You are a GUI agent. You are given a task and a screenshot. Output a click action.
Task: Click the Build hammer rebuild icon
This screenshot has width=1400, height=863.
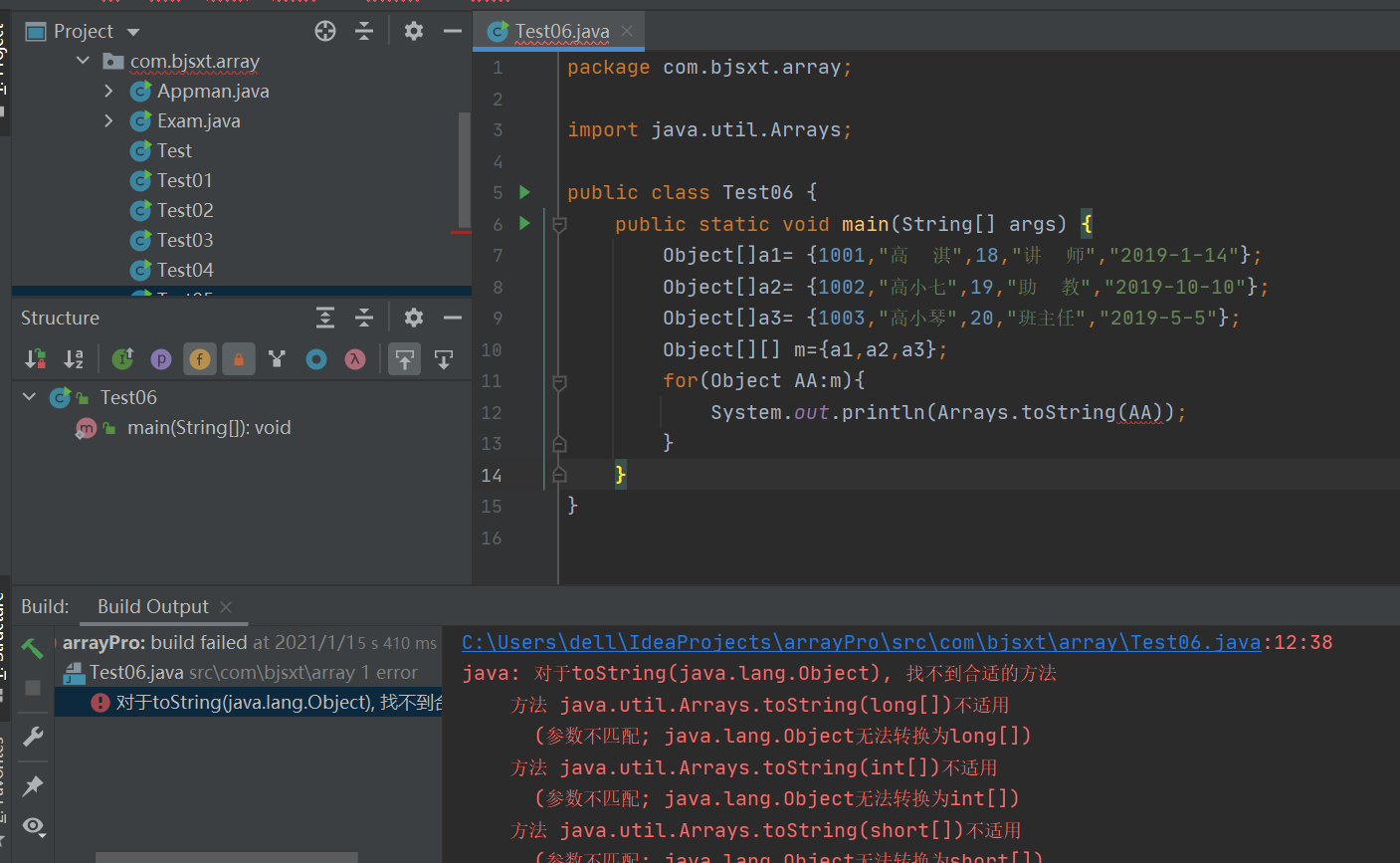click(x=33, y=648)
